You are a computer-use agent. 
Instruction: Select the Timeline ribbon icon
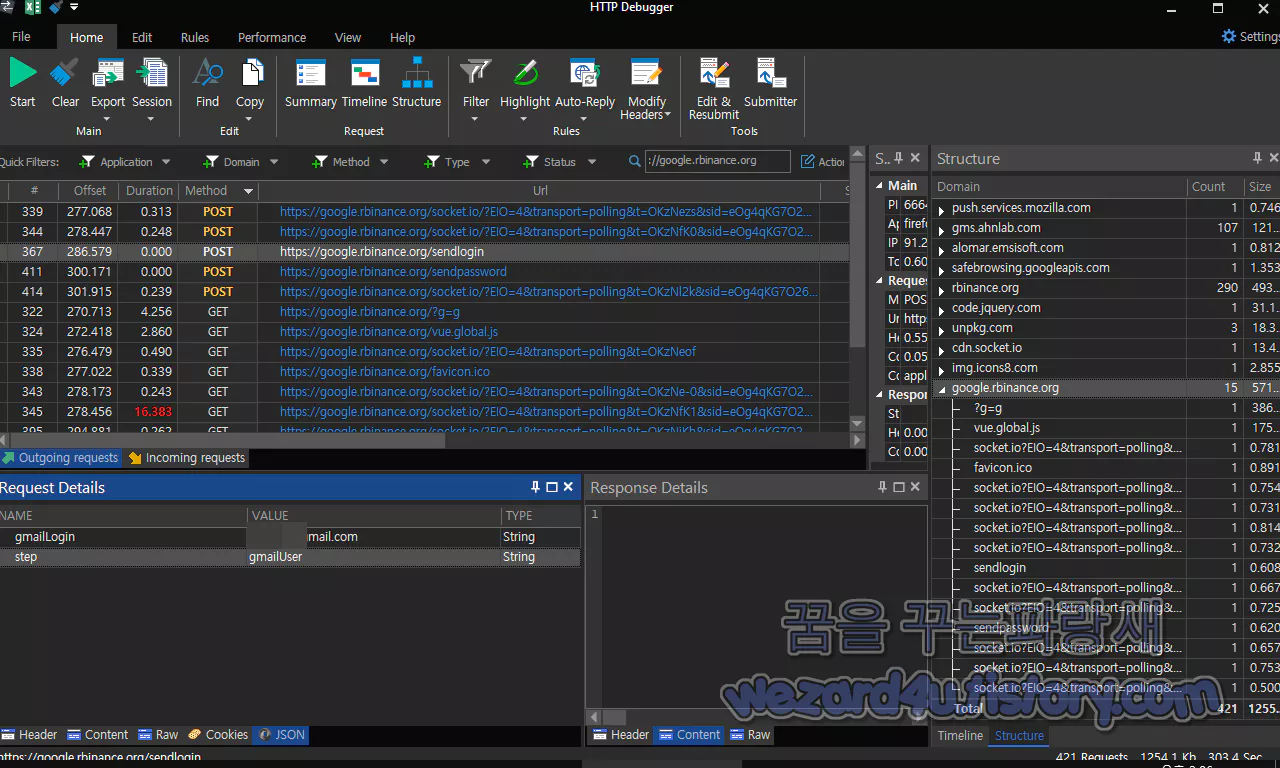(364, 73)
